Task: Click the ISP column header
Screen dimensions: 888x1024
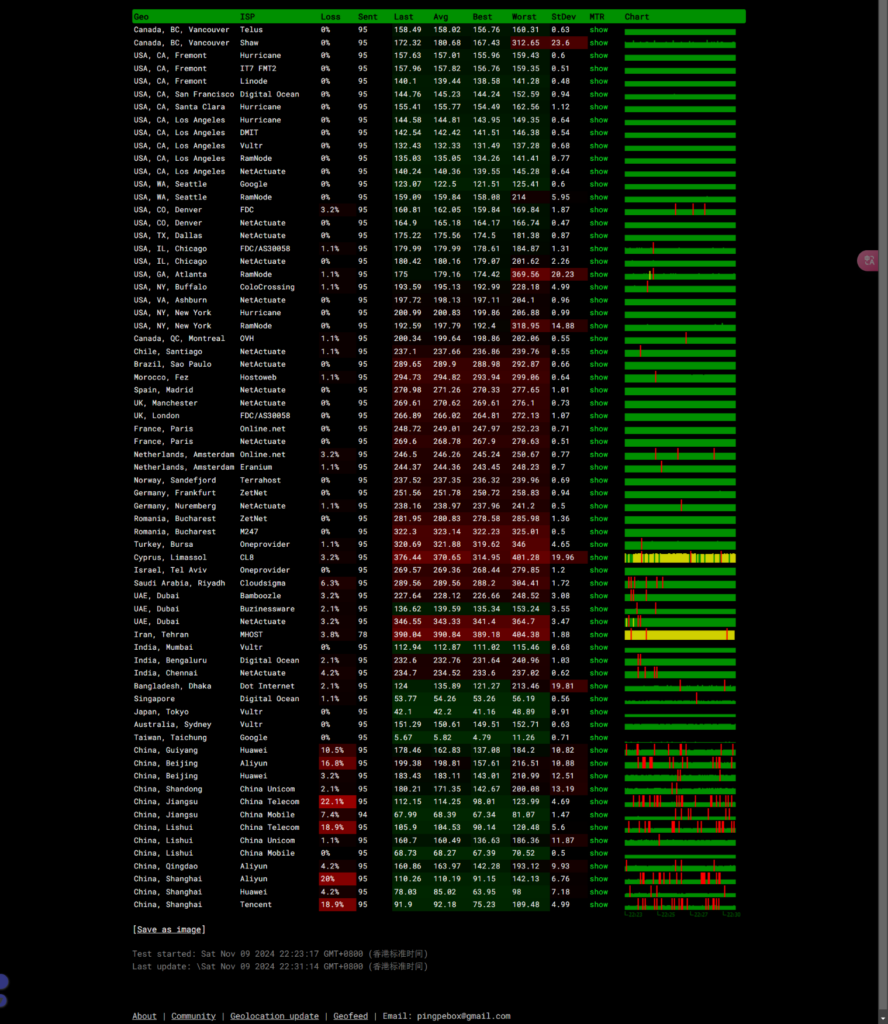Action: tap(247, 17)
